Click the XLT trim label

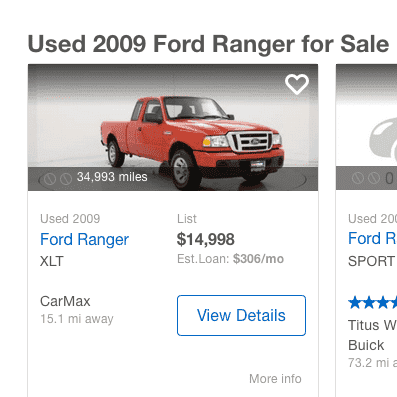coord(52,261)
